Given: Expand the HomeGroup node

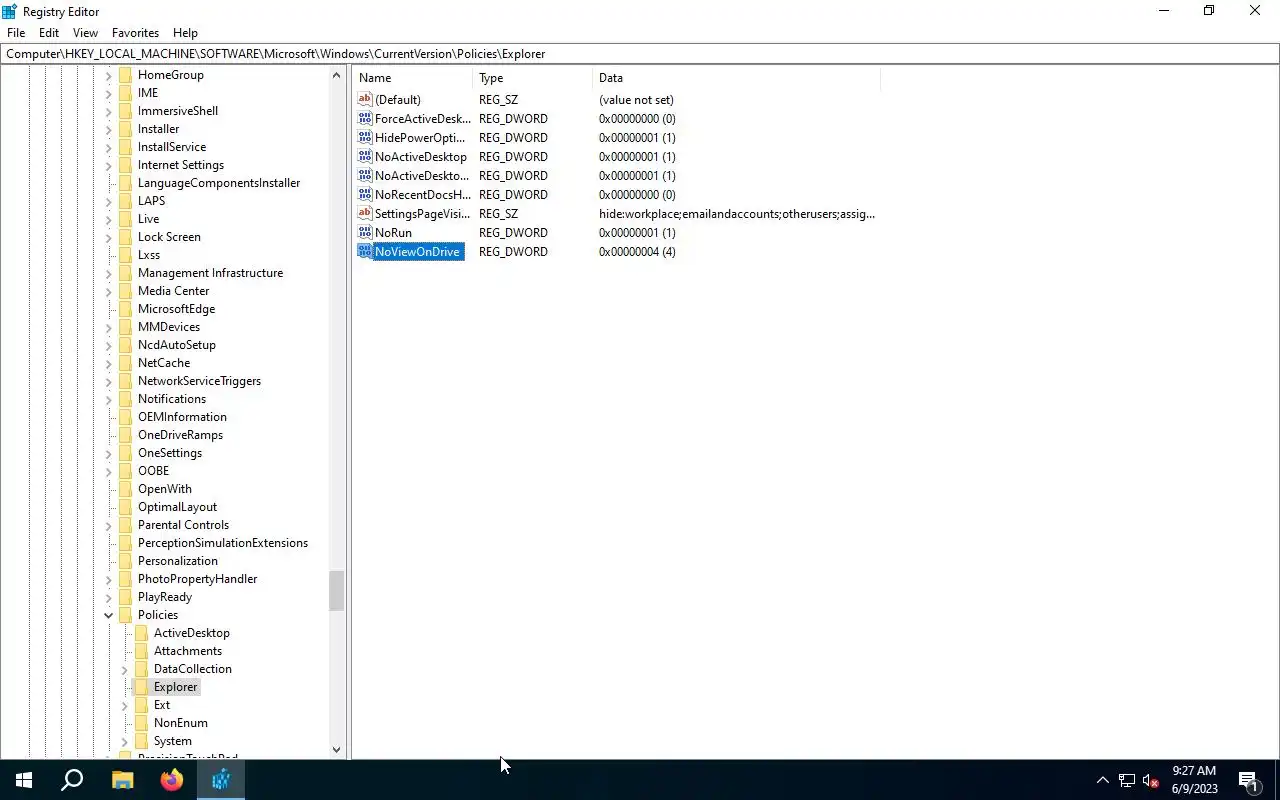Looking at the screenshot, I should (109, 75).
